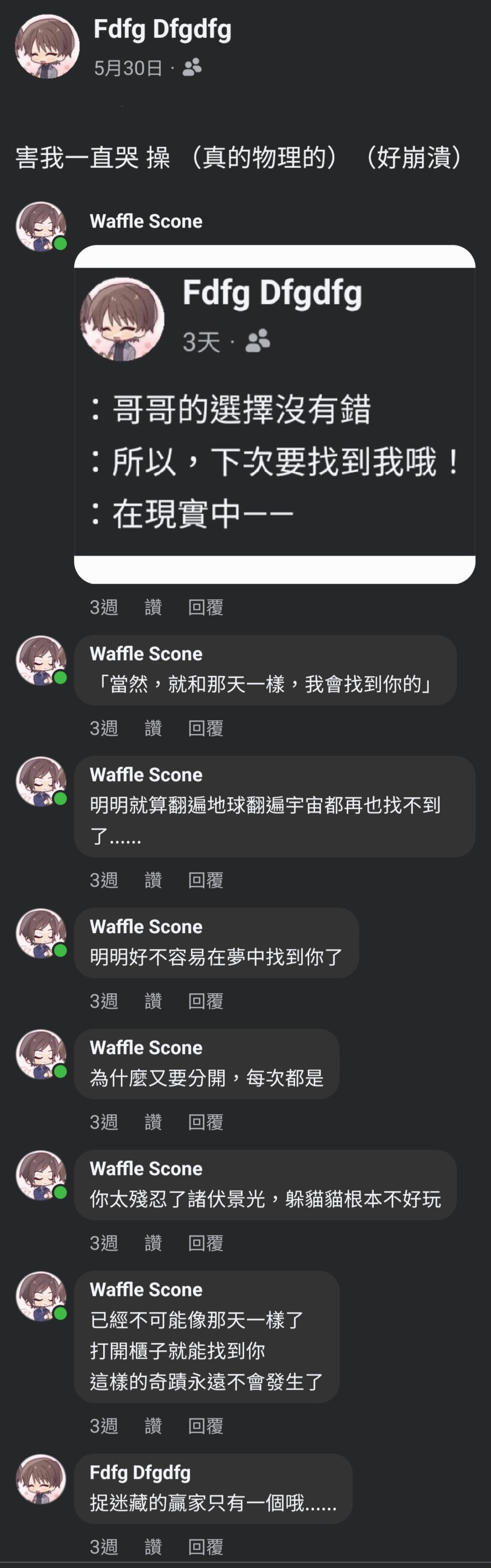Reply to the screenshot image comment
Screen dimensions: 491x1568
(206, 607)
